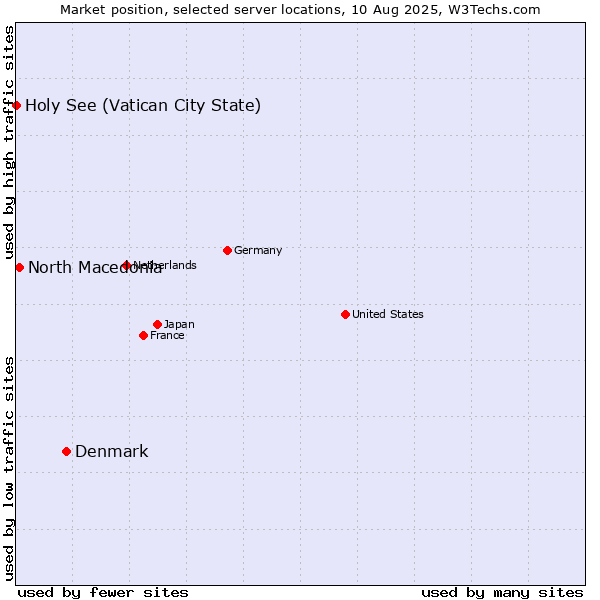Click the chart title mentioning W3Techs.com
Viewport: 600px width, 600px height.
click(x=300, y=10)
